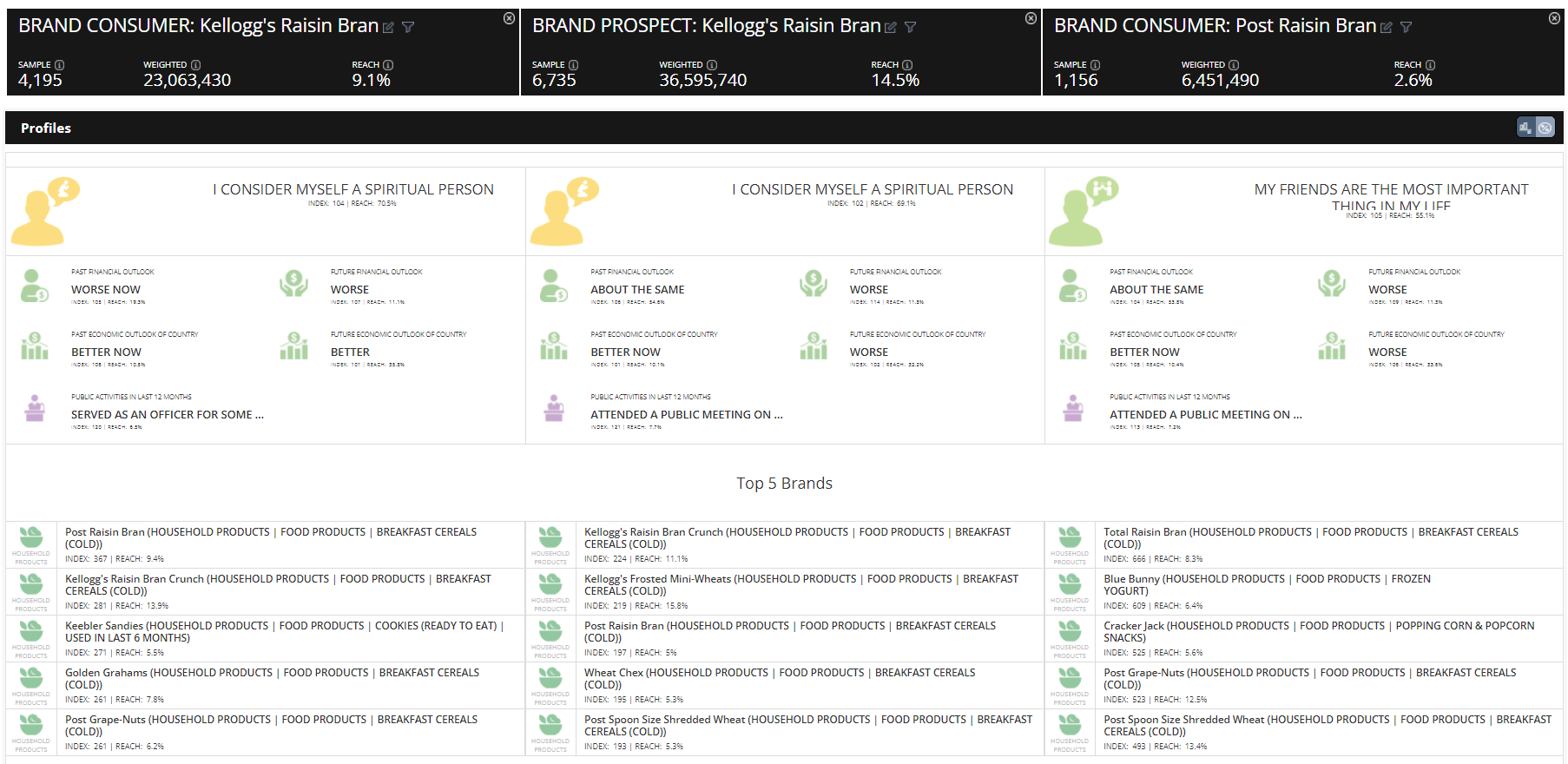Click Past Economic Outlook icon in first column
The width and height of the screenshot is (1568, 764).
35,346
